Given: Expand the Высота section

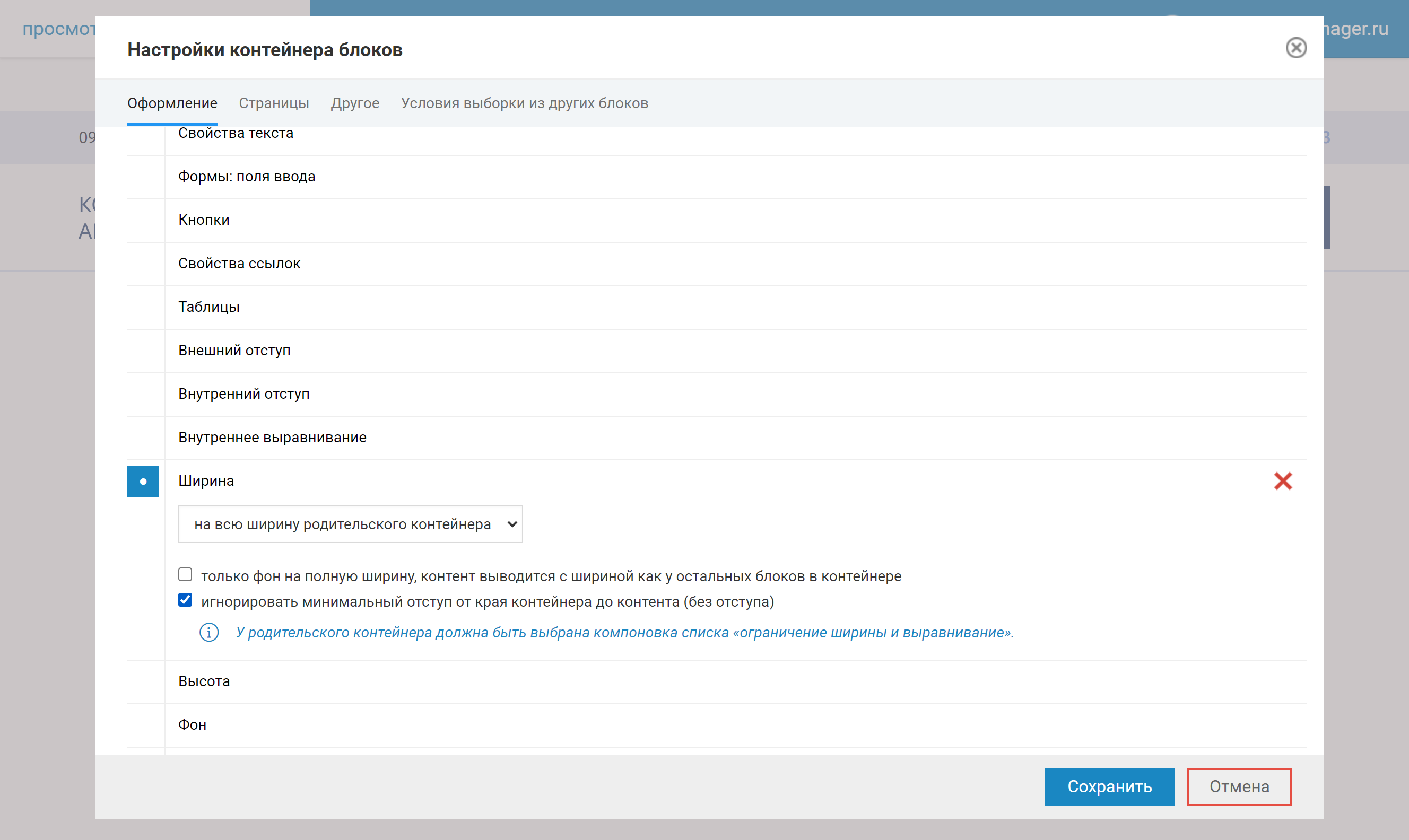Looking at the screenshot, I should 204,681.
